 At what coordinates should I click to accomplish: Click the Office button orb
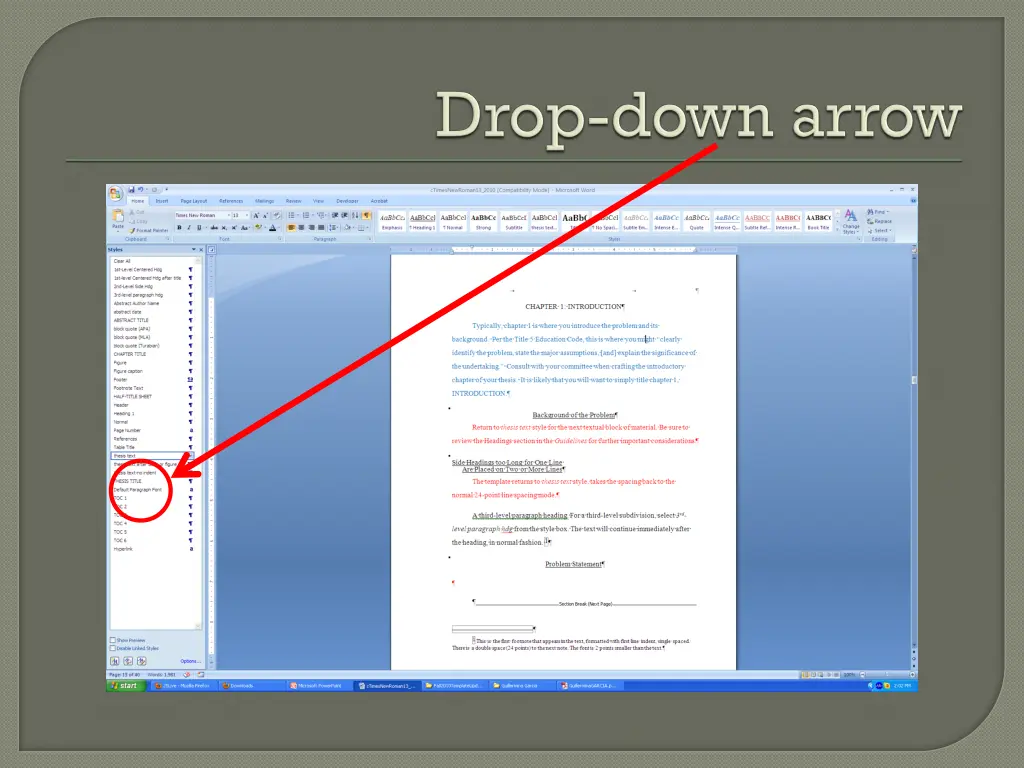(x=115, y=193)
